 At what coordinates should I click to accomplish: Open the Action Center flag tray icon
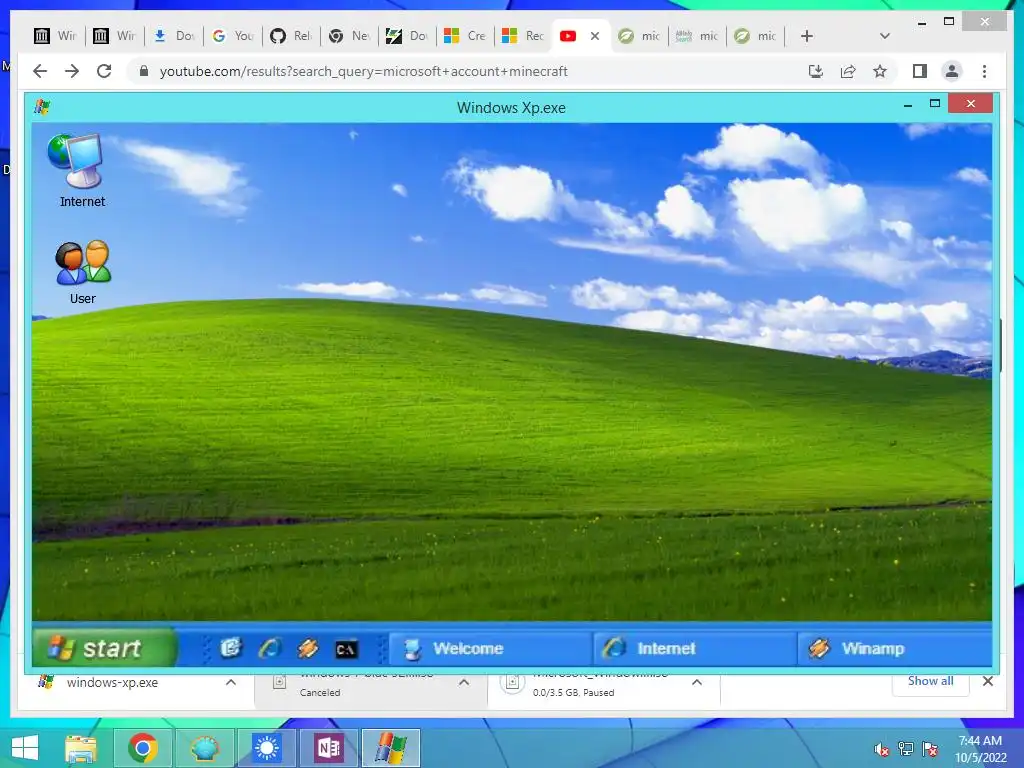pos(929,748)
